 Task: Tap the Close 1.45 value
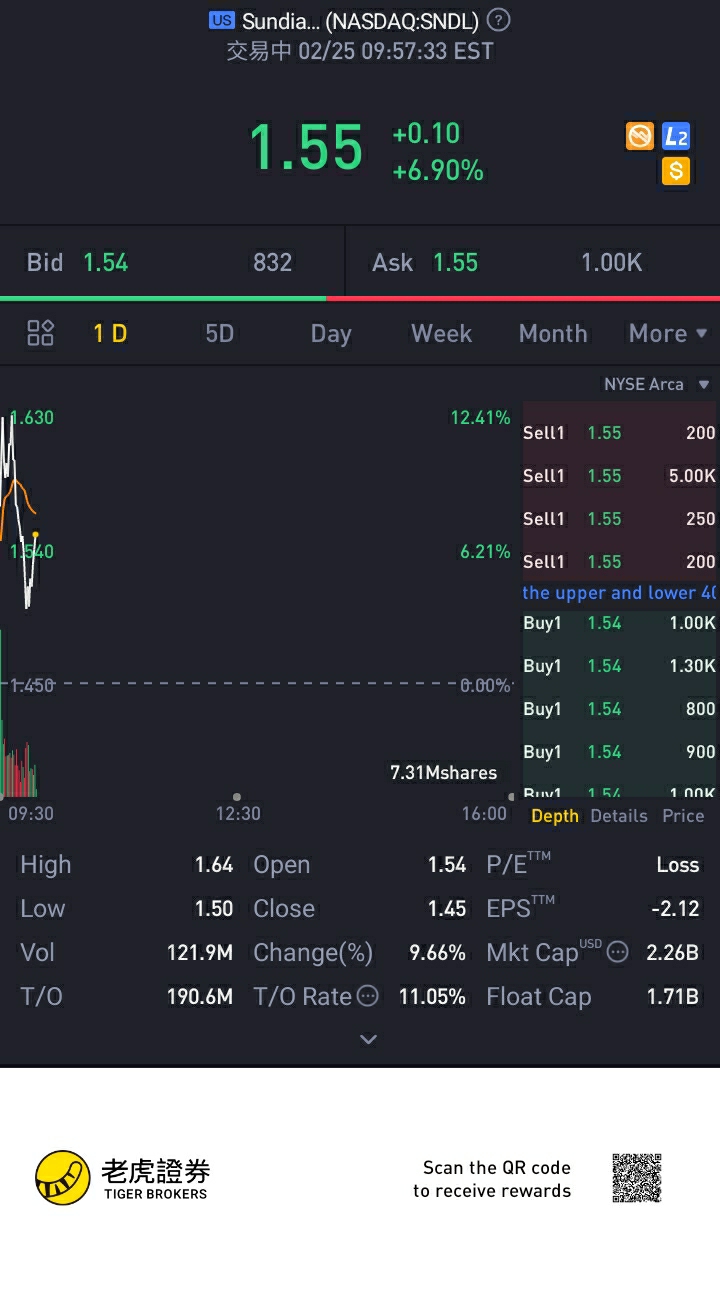point(447,909)
